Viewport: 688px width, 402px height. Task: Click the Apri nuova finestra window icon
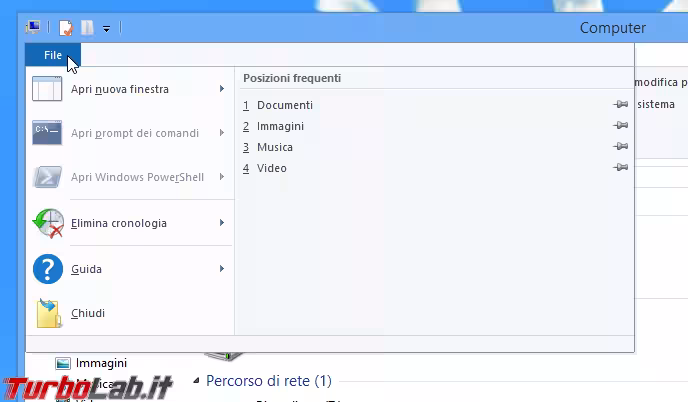[x=48, y=89]
